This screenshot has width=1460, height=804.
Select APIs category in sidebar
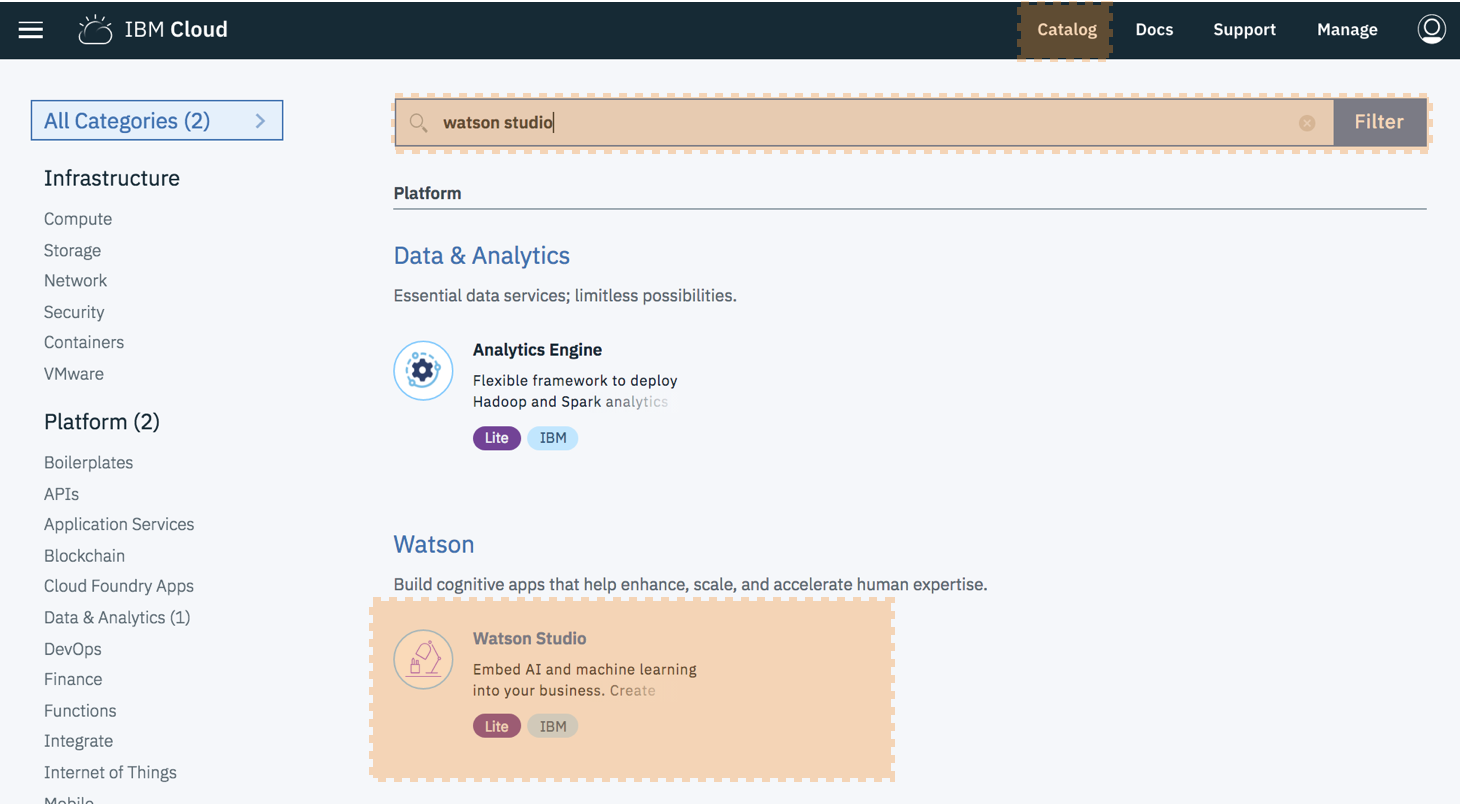click(61, 494)
